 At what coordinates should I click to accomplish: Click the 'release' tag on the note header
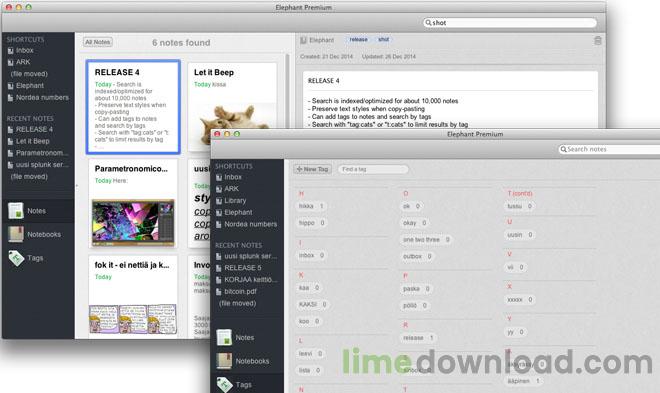tap(359, 40)
